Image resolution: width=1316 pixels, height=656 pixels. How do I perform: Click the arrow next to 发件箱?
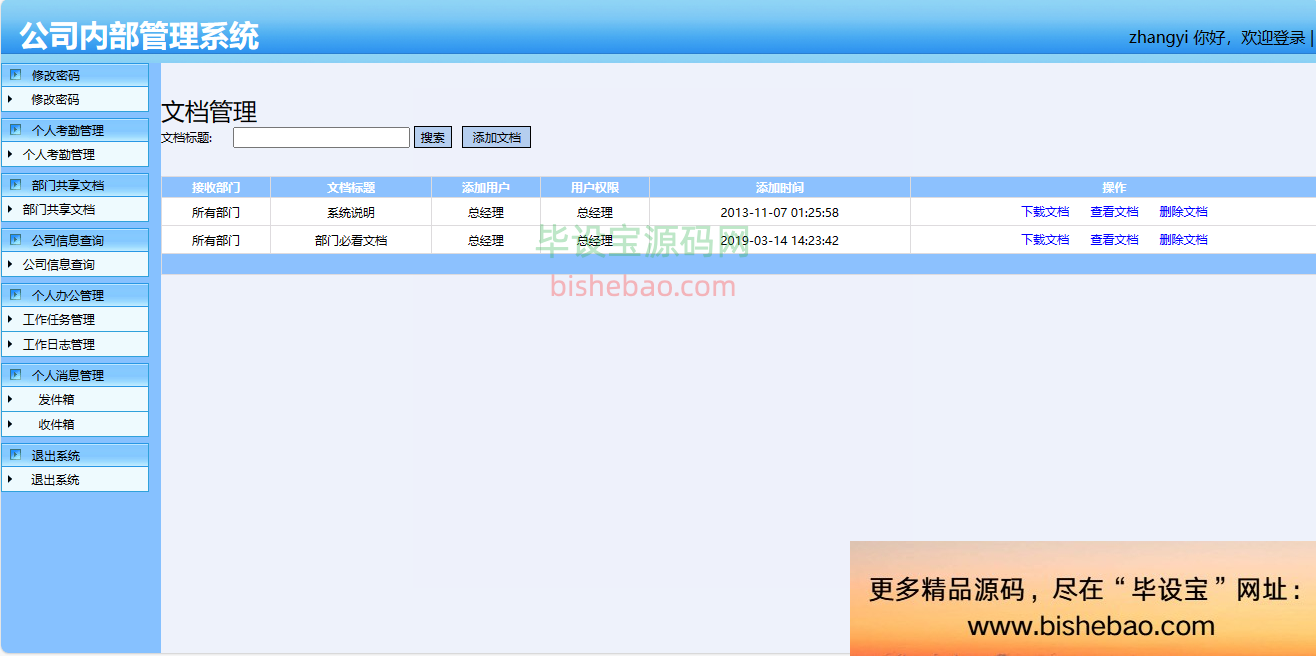10,399
